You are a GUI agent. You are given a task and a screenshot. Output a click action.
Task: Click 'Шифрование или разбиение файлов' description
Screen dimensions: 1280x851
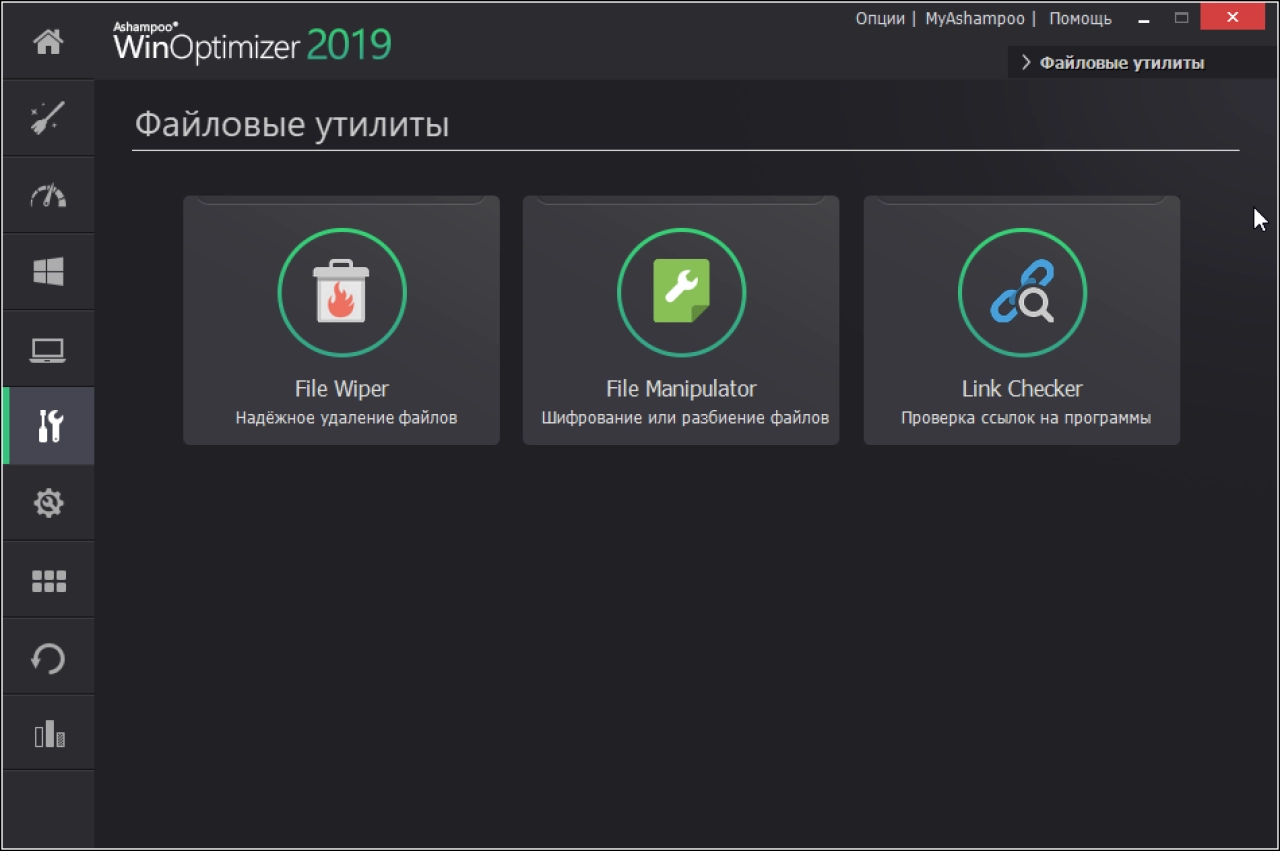(685, 418)
